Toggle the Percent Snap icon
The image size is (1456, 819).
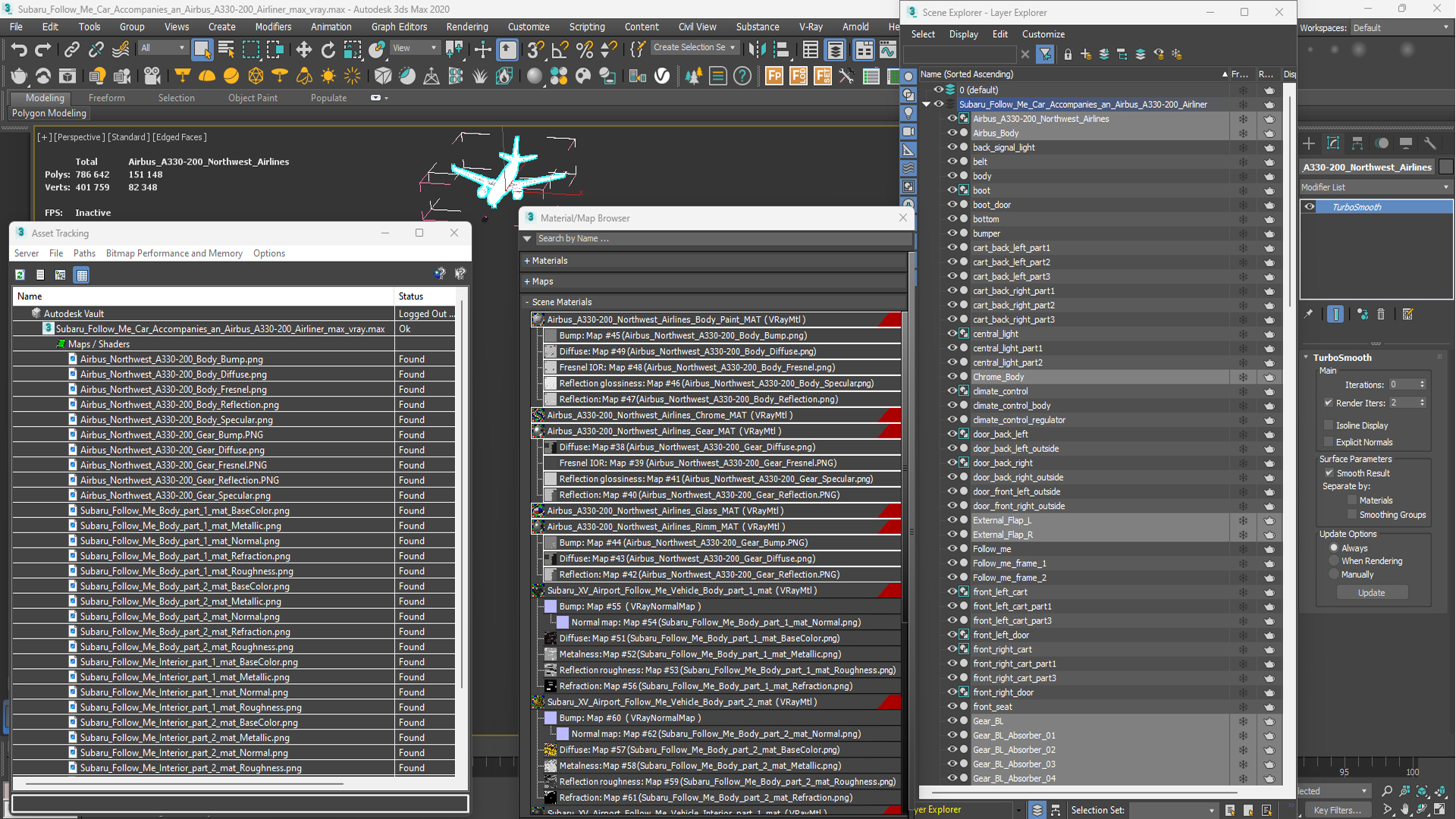click(585, 50)
